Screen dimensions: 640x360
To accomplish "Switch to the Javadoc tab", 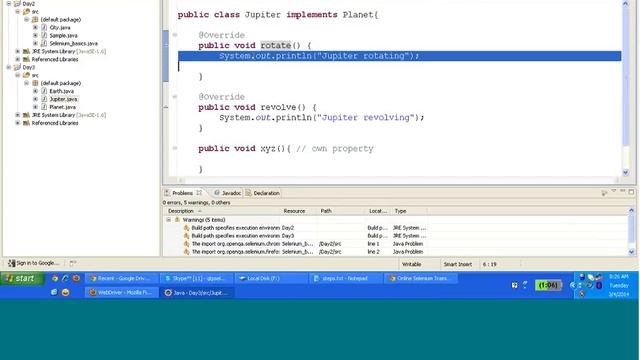I will (x=228, y=193).
